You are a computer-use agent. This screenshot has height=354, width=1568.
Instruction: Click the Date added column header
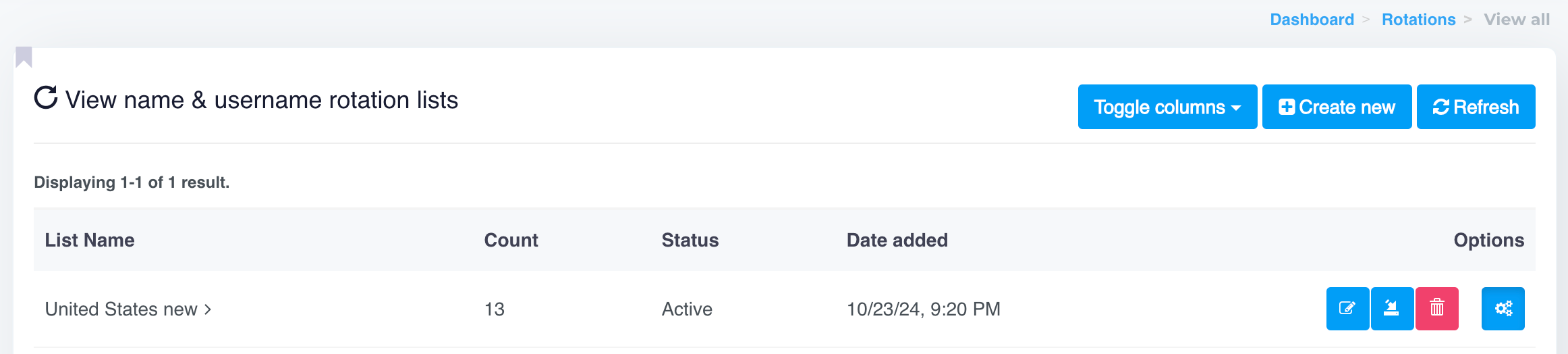tap(897, 241)
